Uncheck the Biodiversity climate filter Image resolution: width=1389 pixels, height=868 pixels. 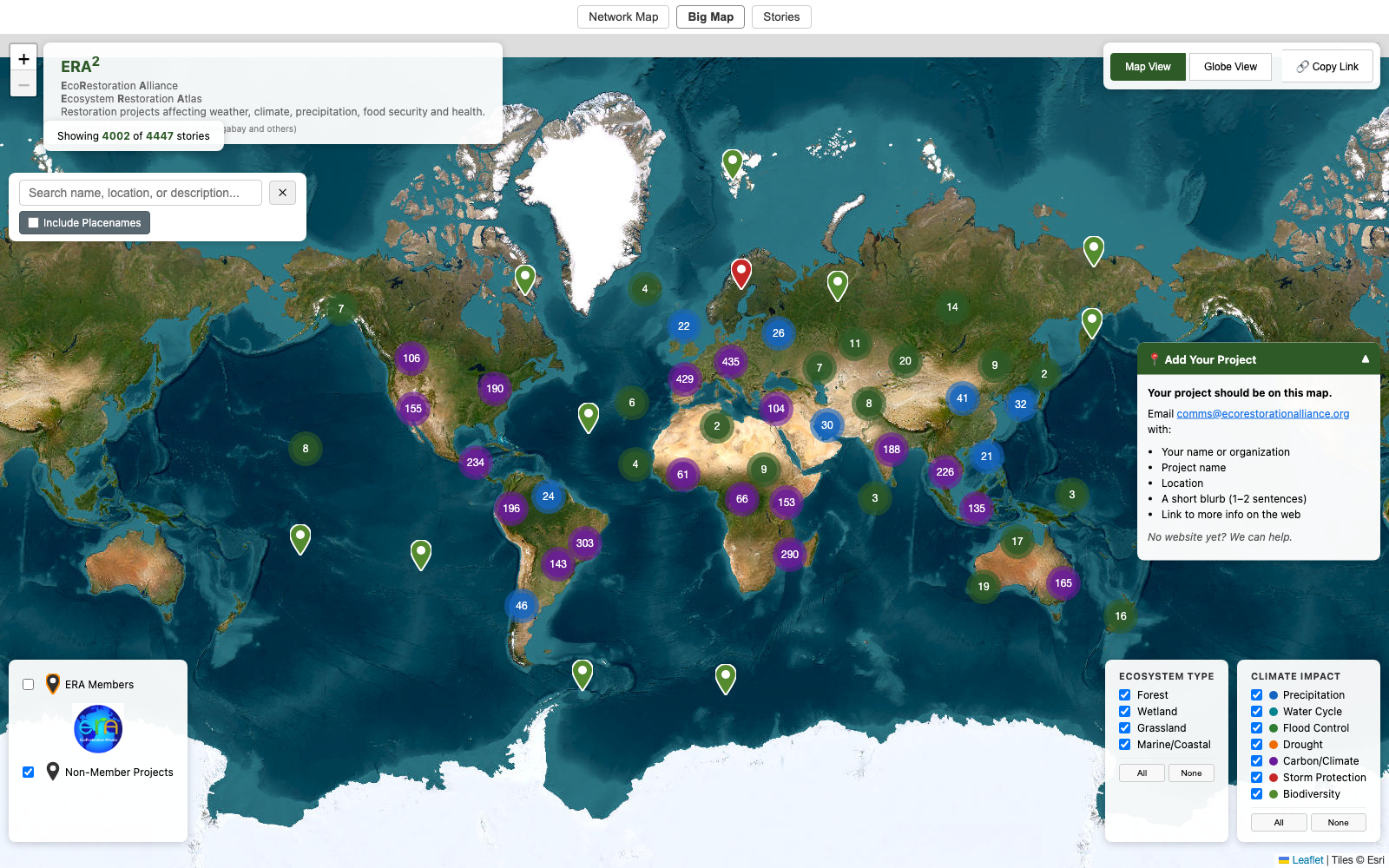click(1256, 794)
